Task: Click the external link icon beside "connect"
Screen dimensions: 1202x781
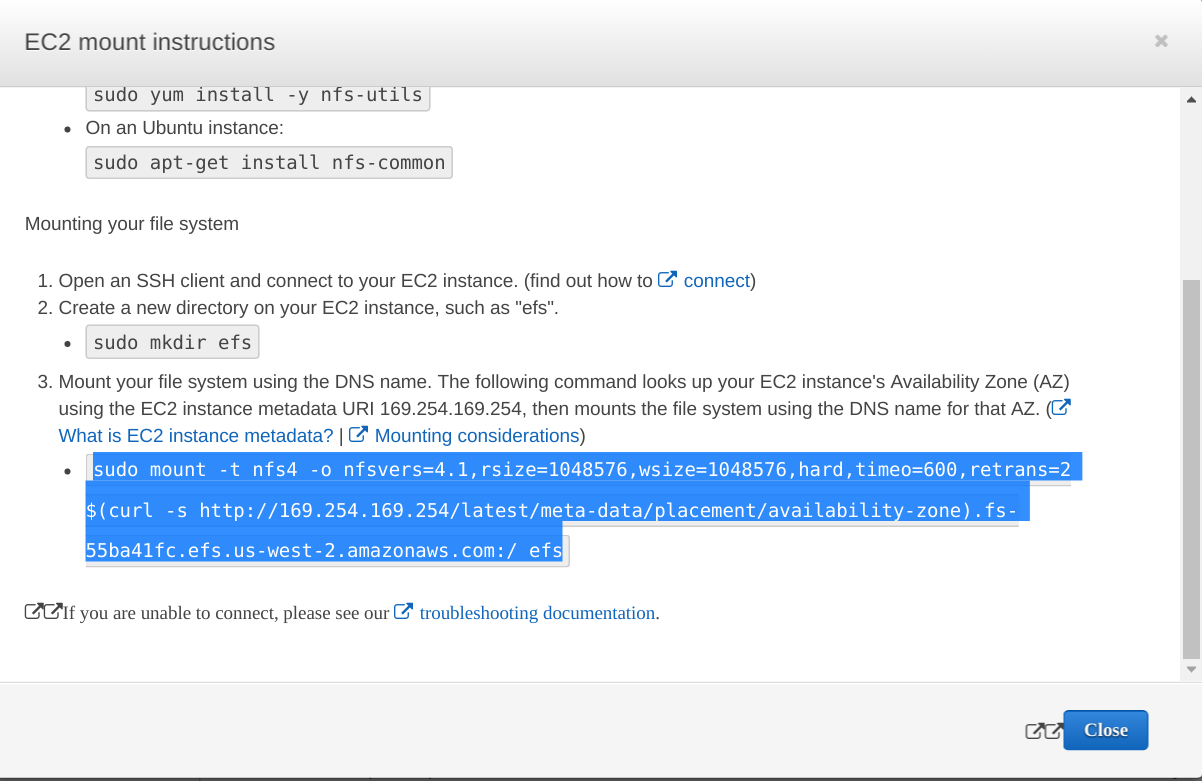Action: 667,279
